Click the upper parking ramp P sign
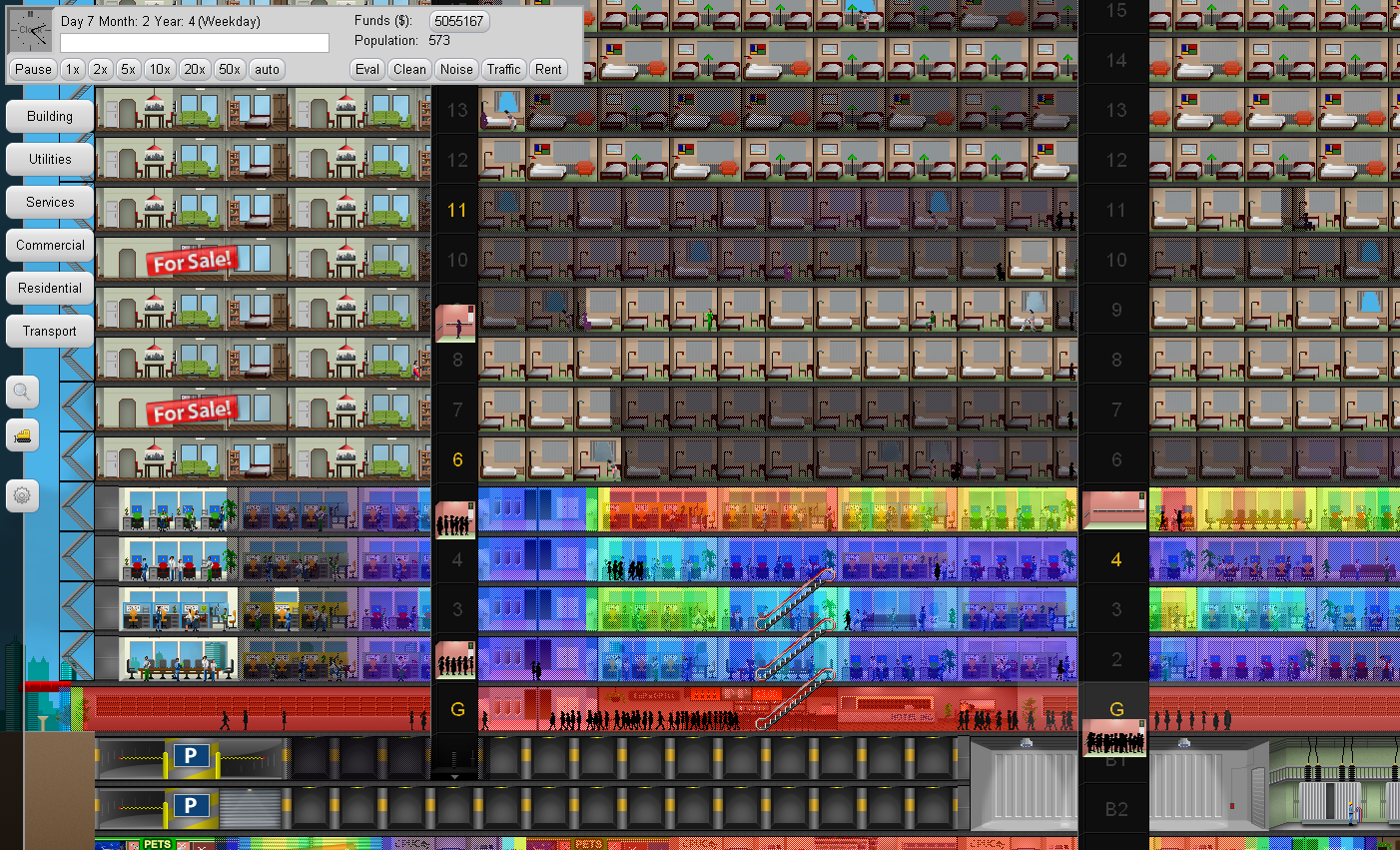 point(190,756)
